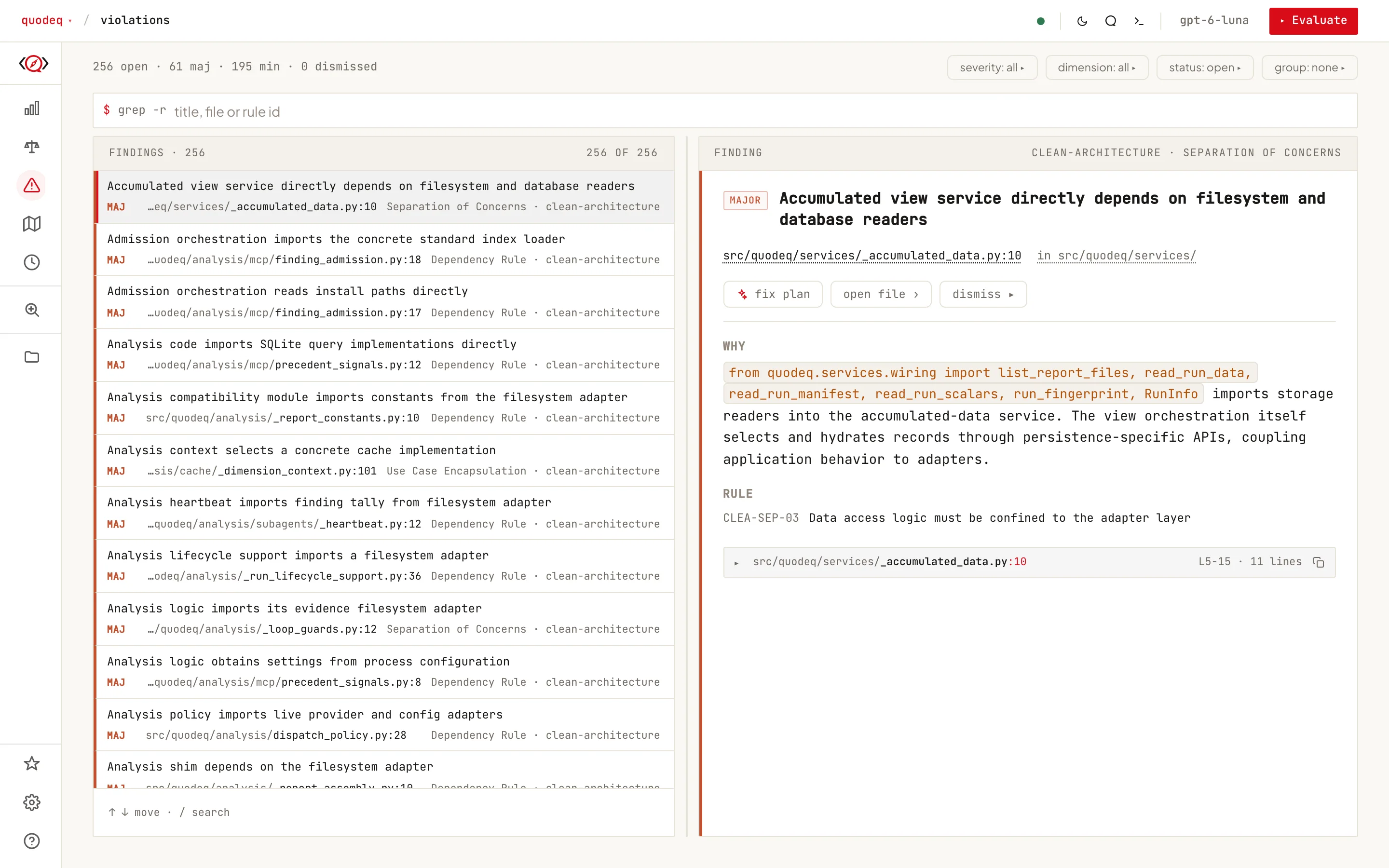This screenshot has width=1389, height=868.
Task: Open the help question mark icon
Action: pyautogui.click(x=31, y=841)
